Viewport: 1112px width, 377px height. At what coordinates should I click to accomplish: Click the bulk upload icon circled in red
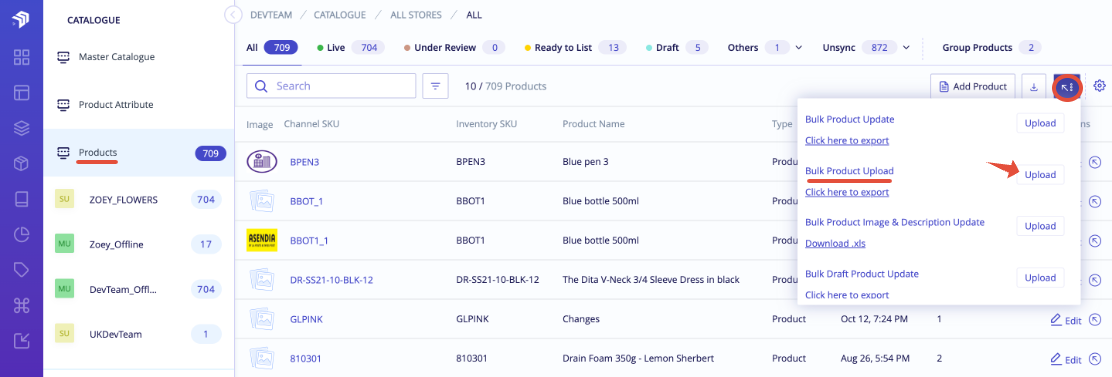tap(1067, 86)
